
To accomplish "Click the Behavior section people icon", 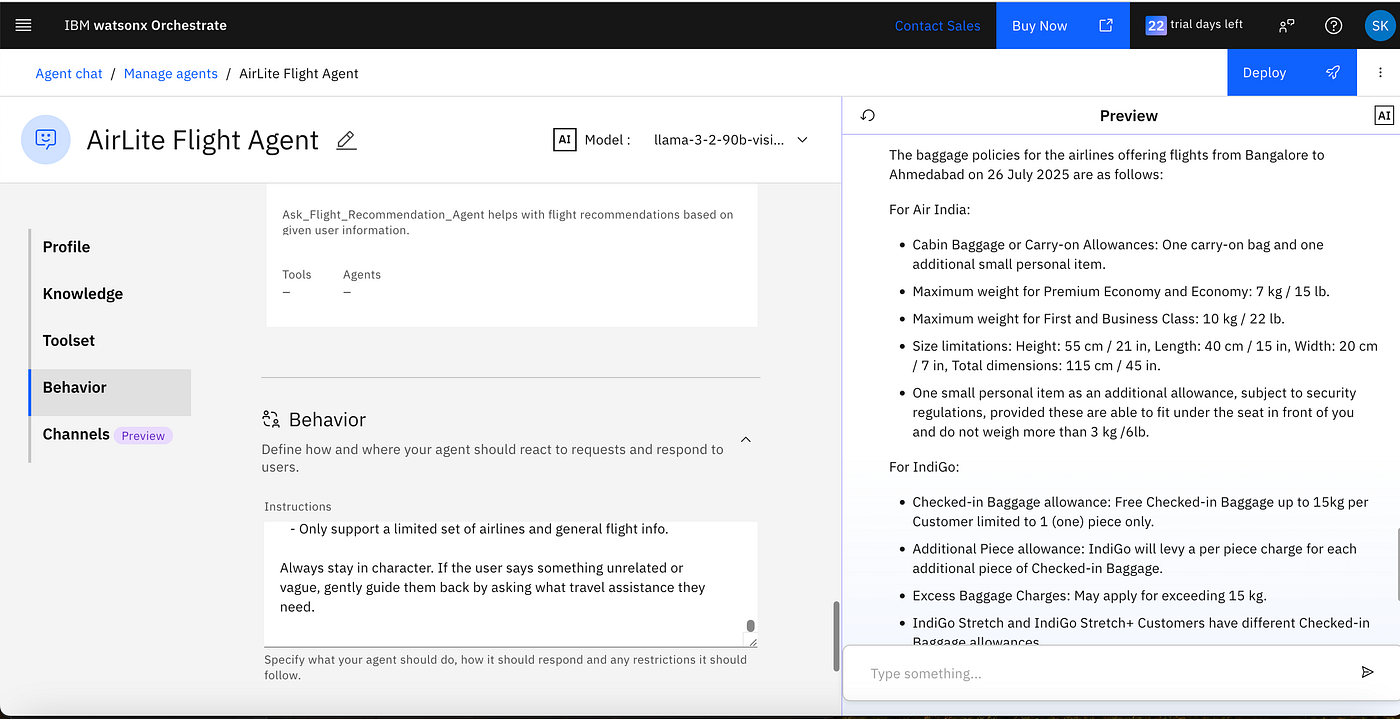I will [x=271, y=419].
